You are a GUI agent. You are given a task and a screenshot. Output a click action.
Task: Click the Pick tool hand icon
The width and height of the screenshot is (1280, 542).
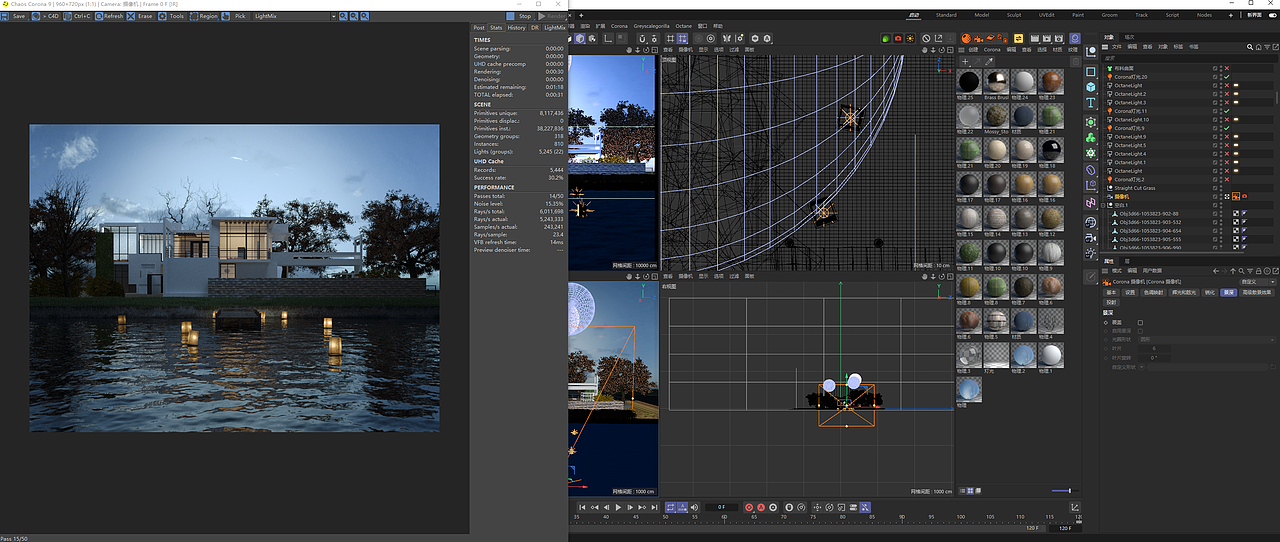coord(226,16)
